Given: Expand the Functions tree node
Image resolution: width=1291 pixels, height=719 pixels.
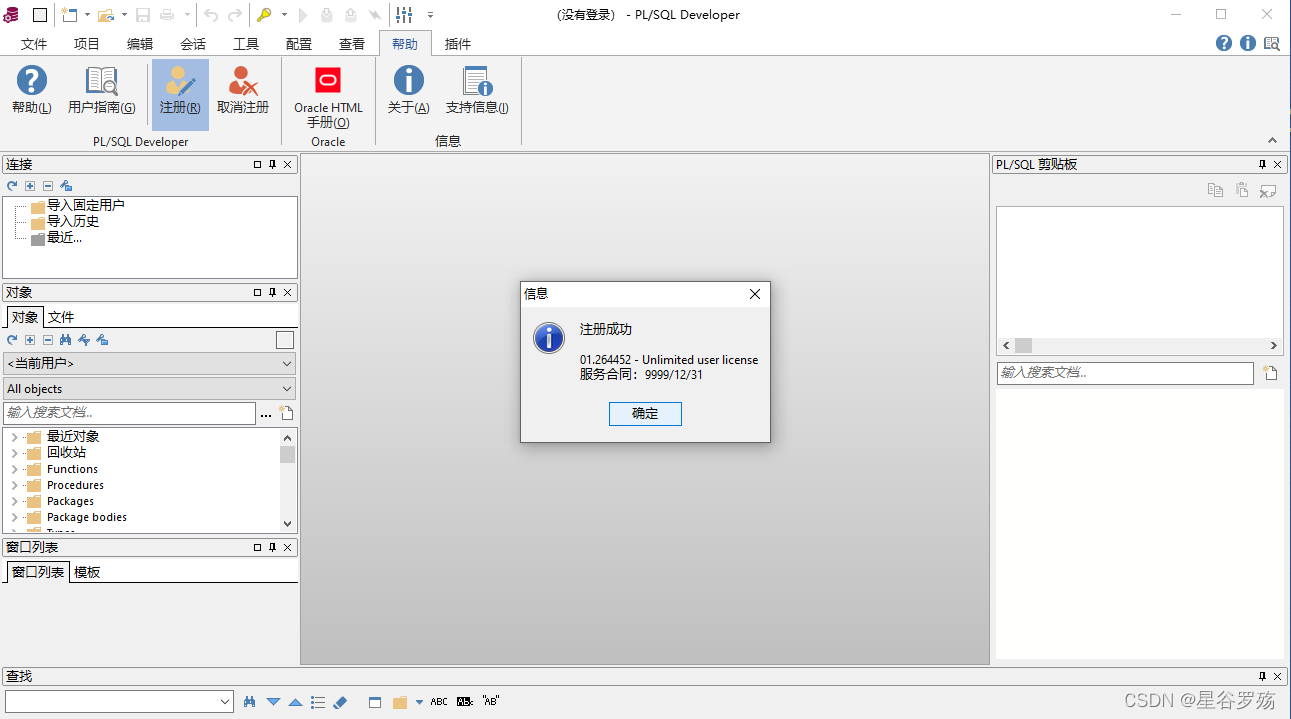Looking at the screenshot, I should 14,469.
